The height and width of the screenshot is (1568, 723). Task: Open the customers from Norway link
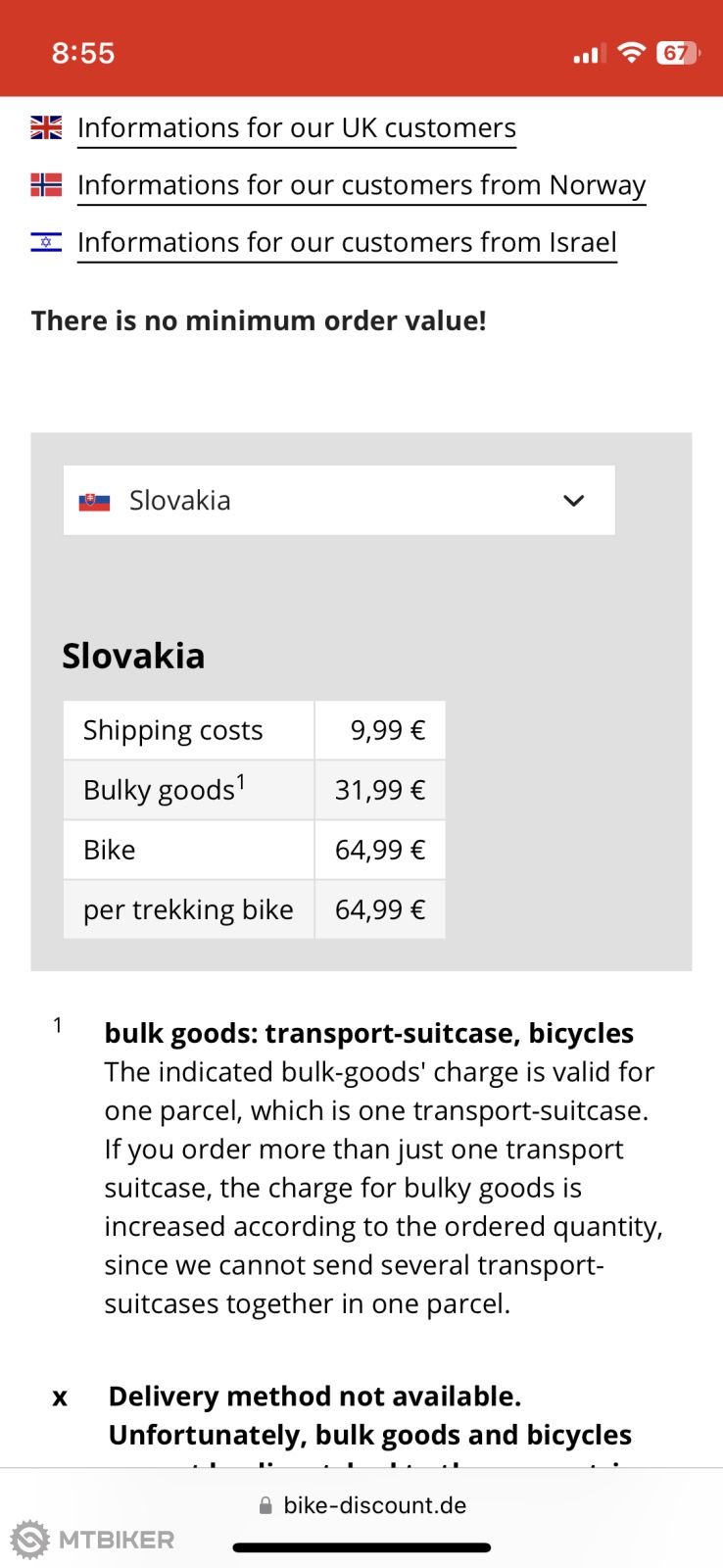click(x=361, y=185)
